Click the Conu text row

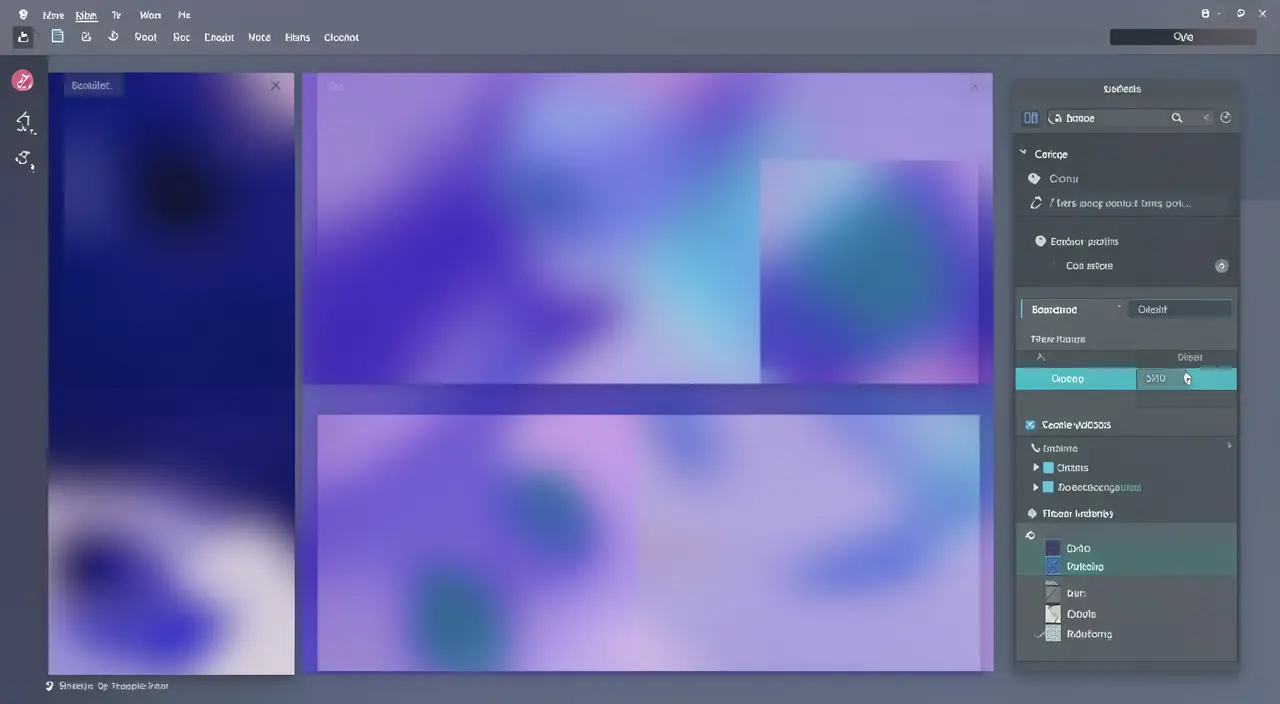tap(1064, 179)
